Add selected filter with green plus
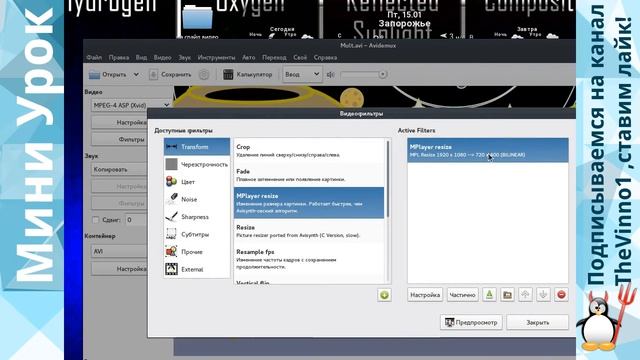The image size is (640, 360). click(384, 295)
